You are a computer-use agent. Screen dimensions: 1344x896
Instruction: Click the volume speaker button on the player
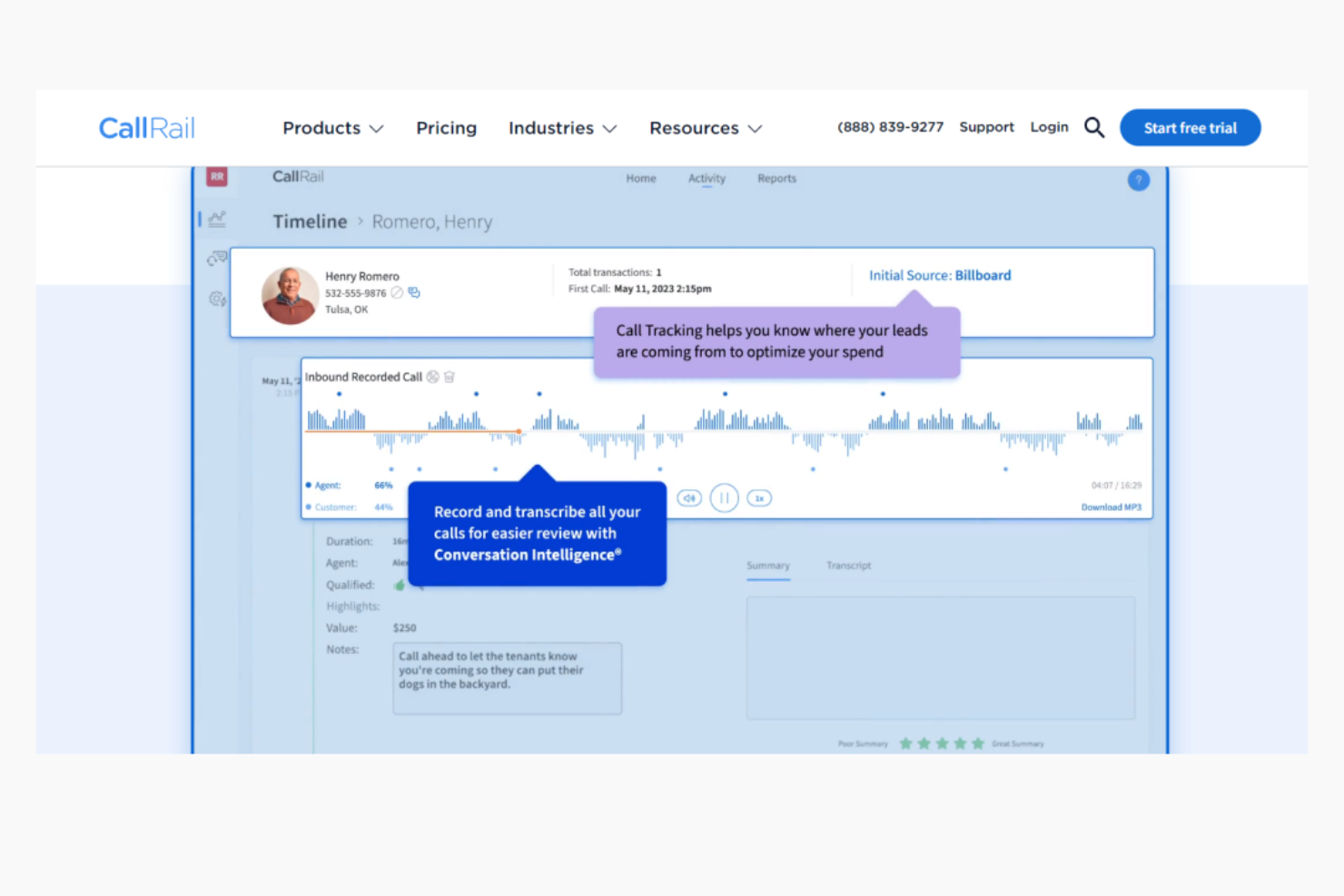(x=689, y=497)
